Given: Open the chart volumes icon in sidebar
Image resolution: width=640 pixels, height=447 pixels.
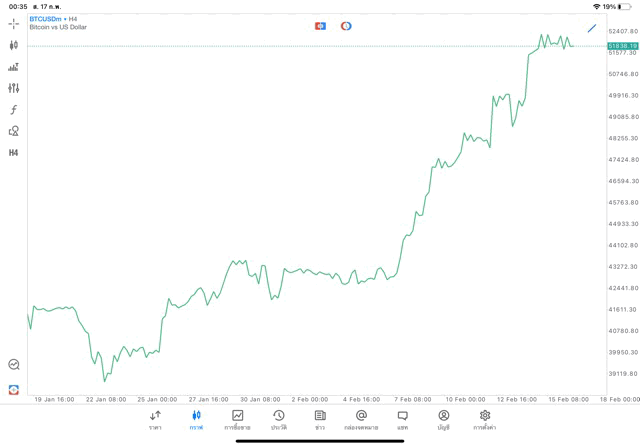Looking at the screenshot, I should click(x=14, y=67).
